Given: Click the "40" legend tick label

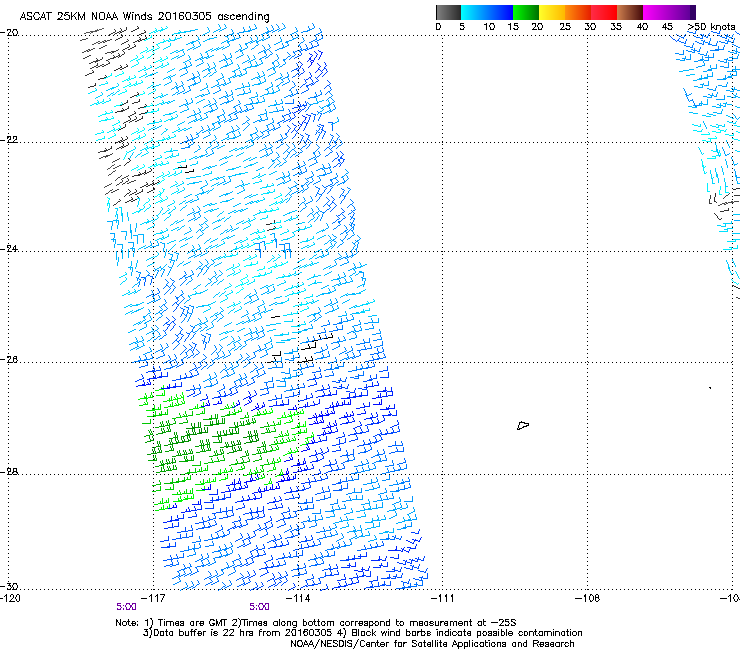Looking at the screenshot, I should (x=642, y=27).
